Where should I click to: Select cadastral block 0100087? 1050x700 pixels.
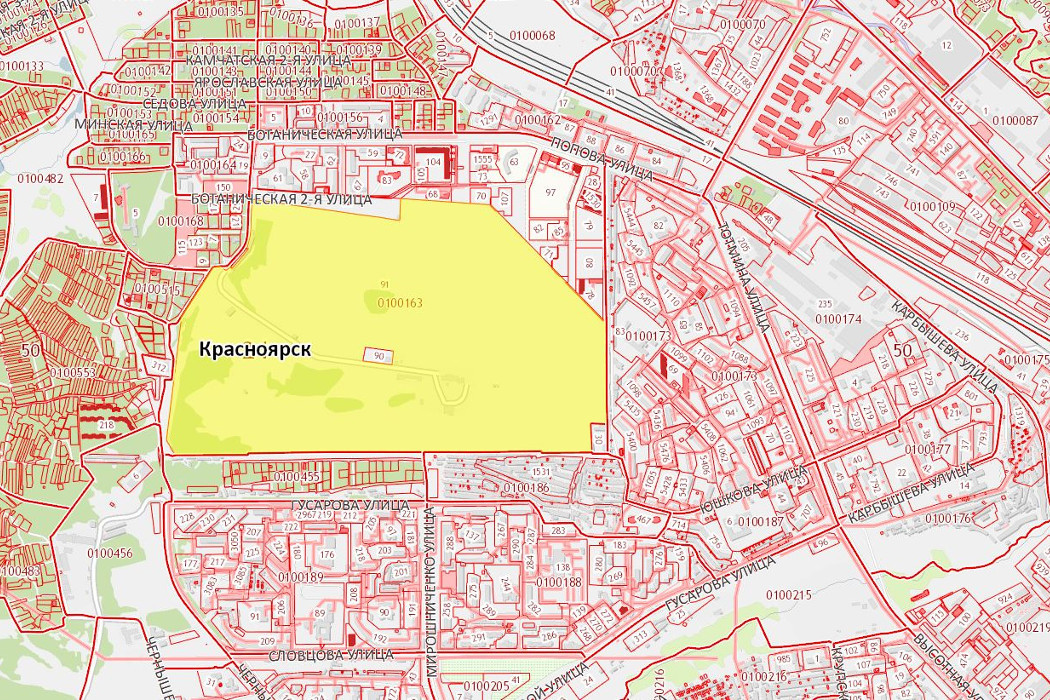click(x=1015, y=120)
